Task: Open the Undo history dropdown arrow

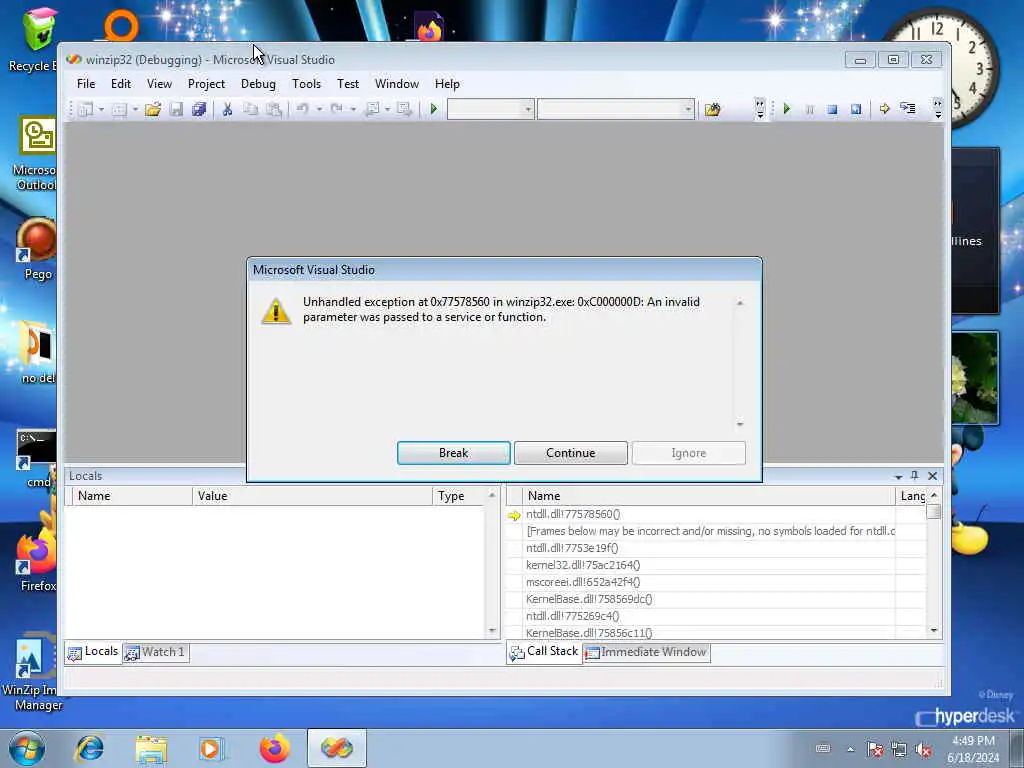Action: click(319, 109)
